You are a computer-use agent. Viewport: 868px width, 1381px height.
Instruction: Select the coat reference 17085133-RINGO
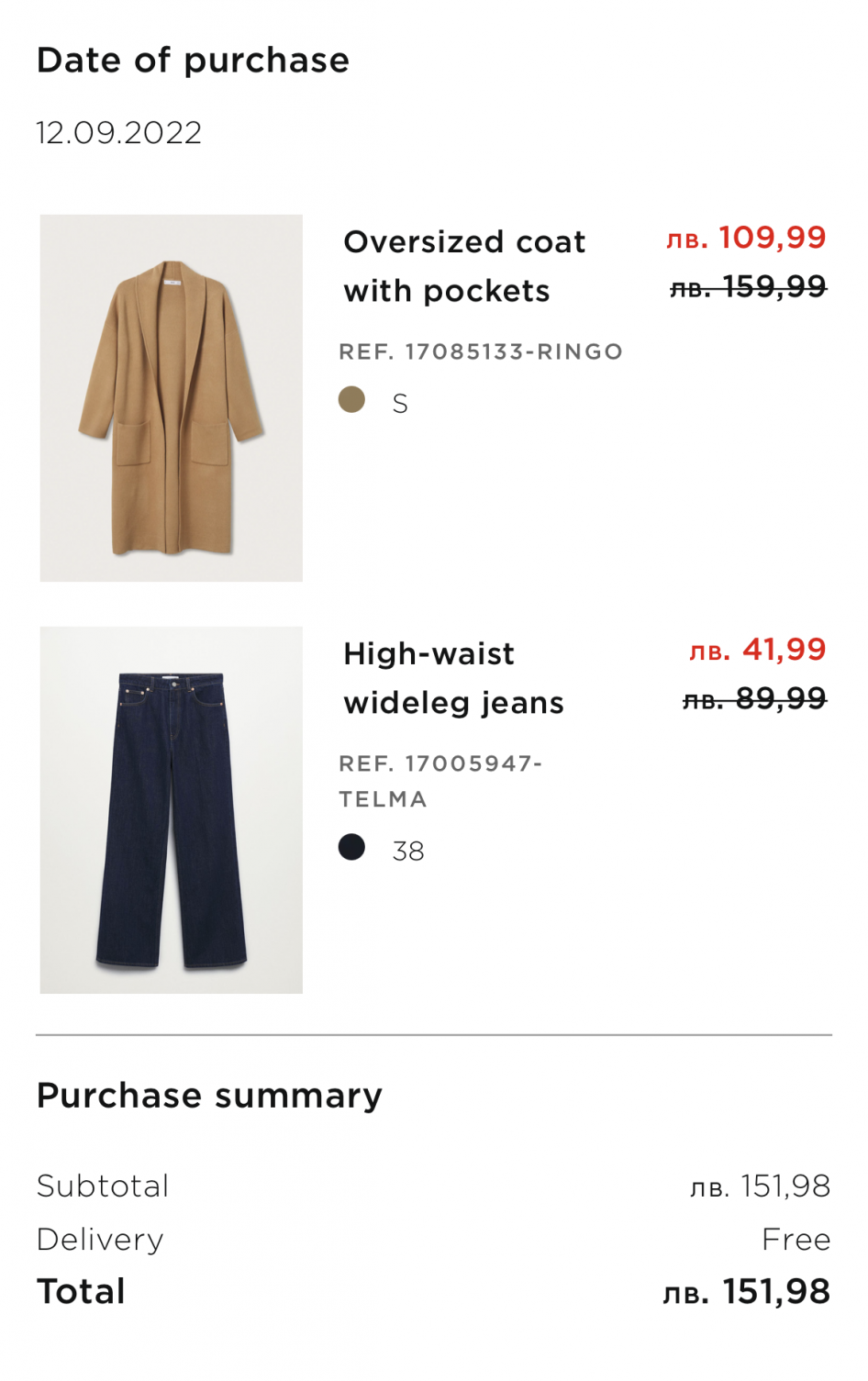coord(481,351)
